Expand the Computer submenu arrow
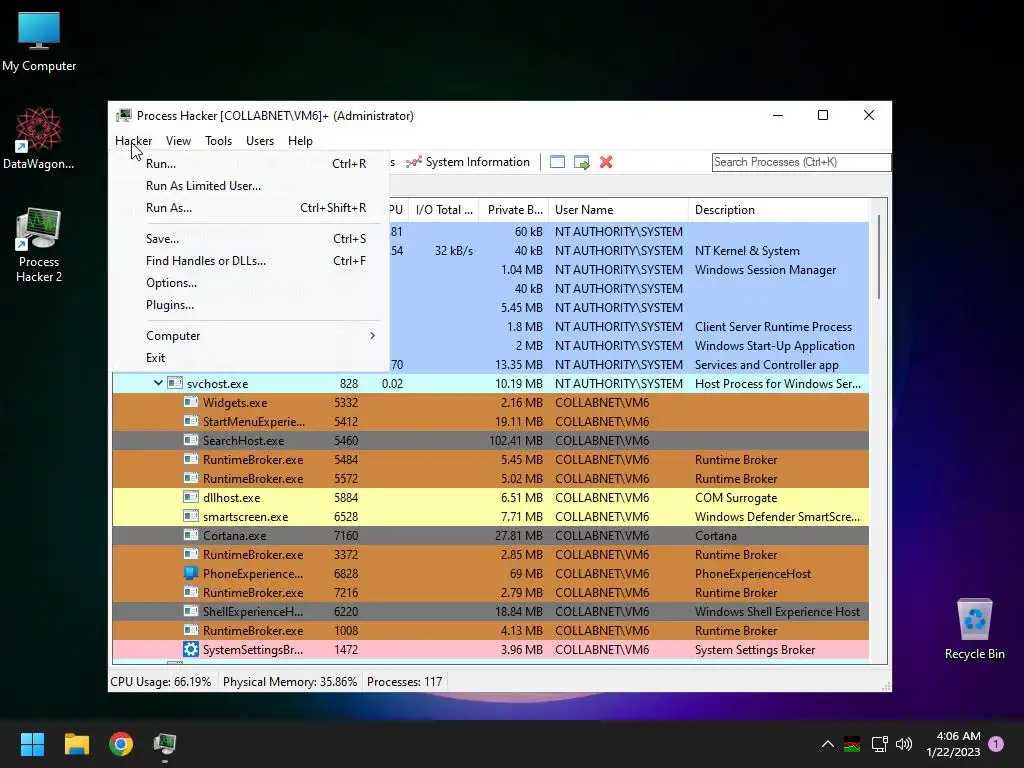This screenshot has width=1024, height=768. [372, 336]
